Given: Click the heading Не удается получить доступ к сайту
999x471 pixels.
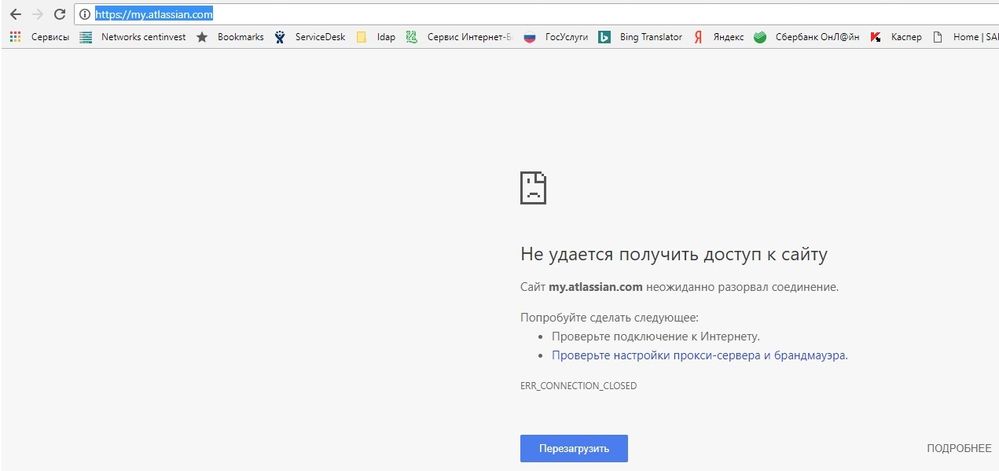Looking at the screenshot, I should pyautogui.click(x=674, y=255).
